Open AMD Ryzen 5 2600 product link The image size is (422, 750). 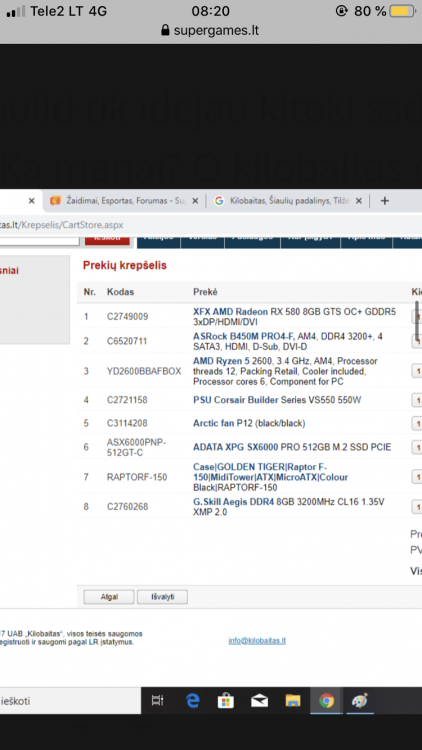[x=285, y=371]
